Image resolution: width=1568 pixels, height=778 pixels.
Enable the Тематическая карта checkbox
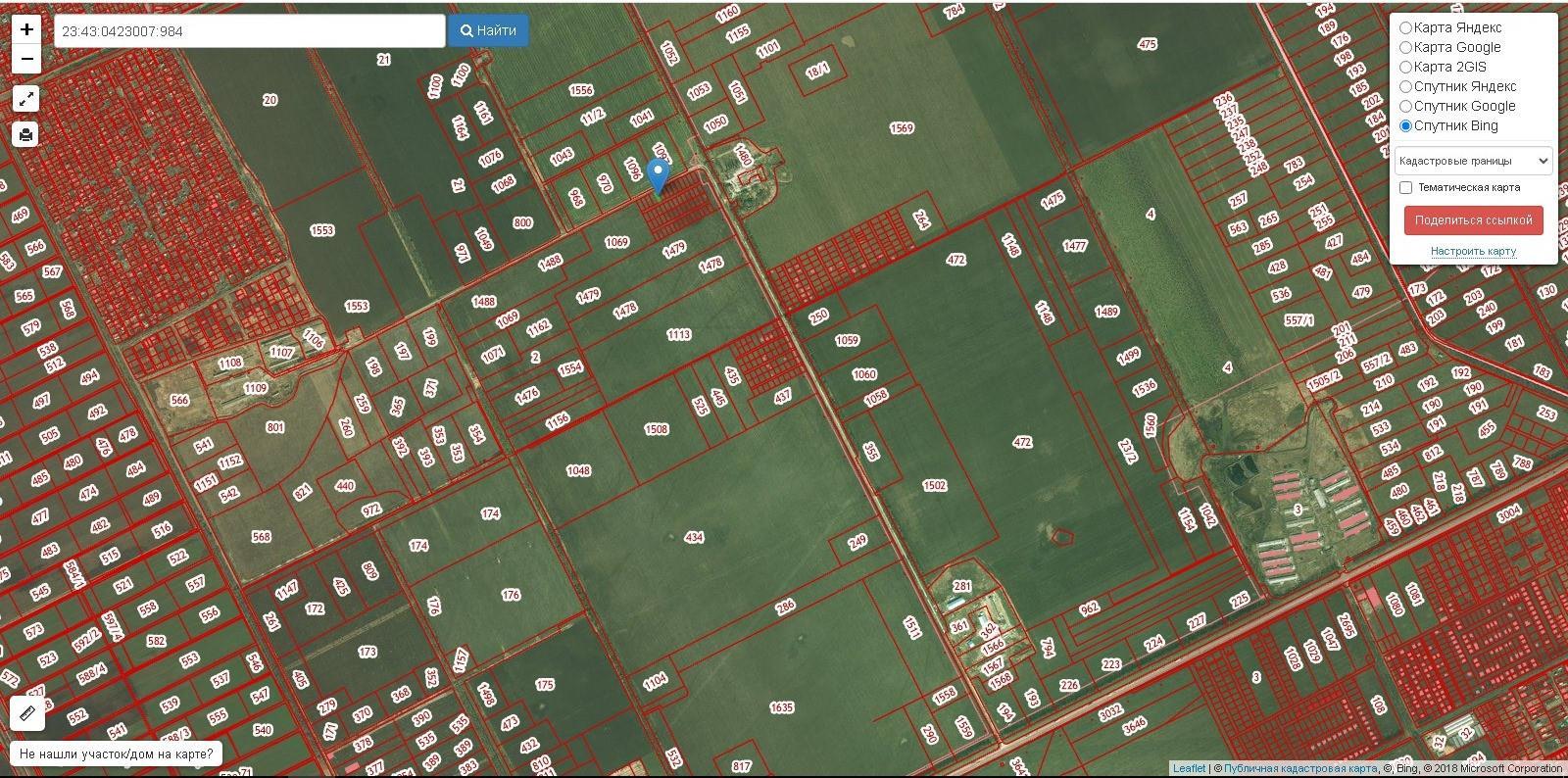[x=1405, y=187]
